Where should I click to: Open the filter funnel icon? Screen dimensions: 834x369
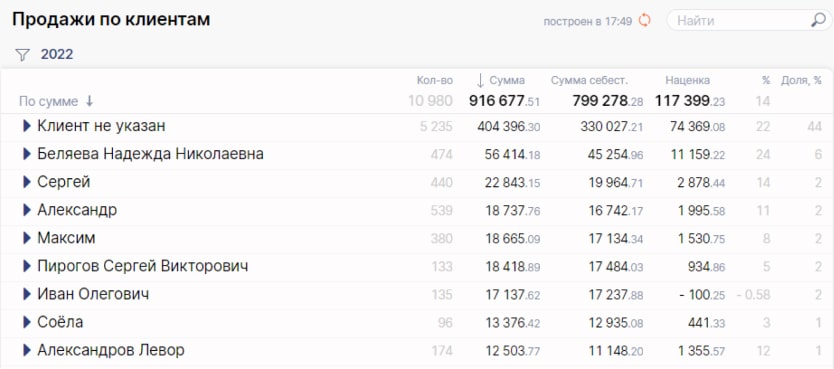tap(22, 55)
